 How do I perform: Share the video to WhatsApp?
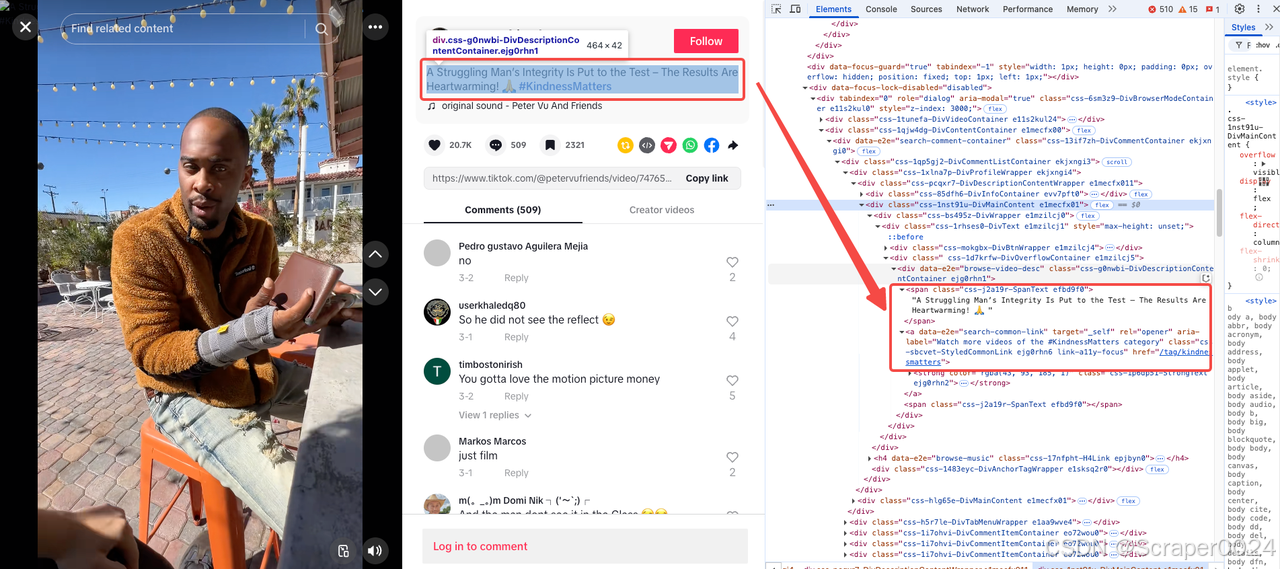690,145
